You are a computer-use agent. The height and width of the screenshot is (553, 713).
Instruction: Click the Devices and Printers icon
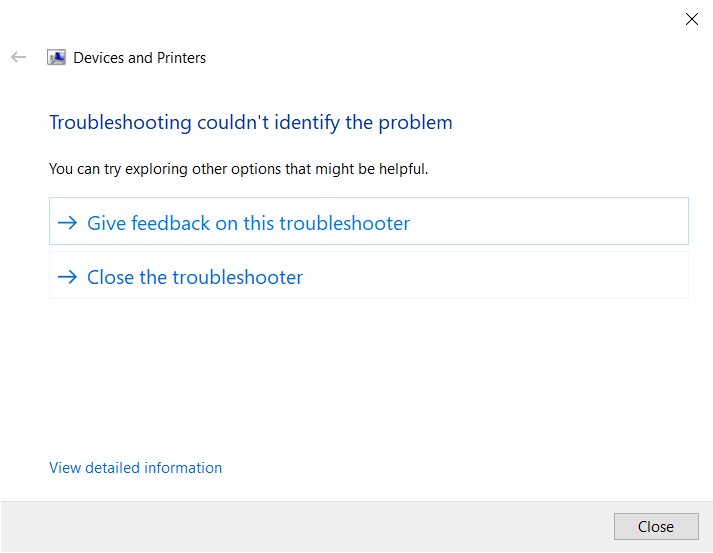pyautogui.click(x=56, y=58)
